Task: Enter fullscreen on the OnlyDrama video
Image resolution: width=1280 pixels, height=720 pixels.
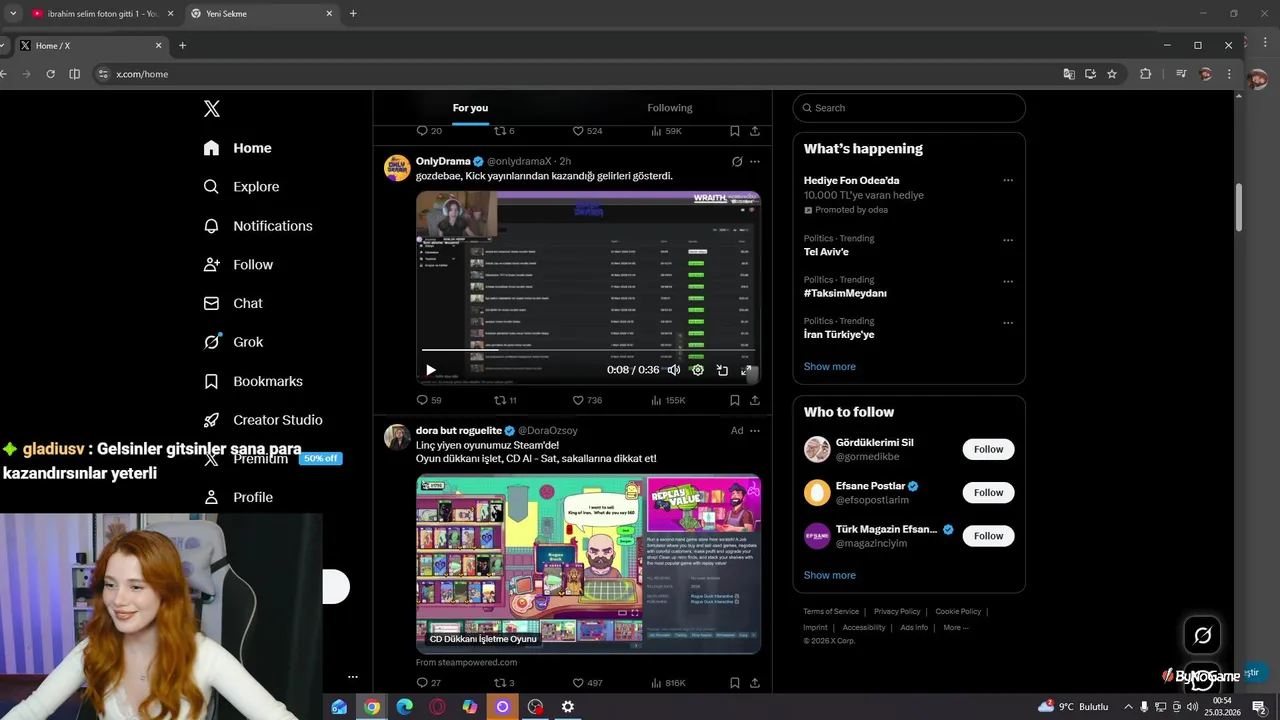Action: pos(746,370)
